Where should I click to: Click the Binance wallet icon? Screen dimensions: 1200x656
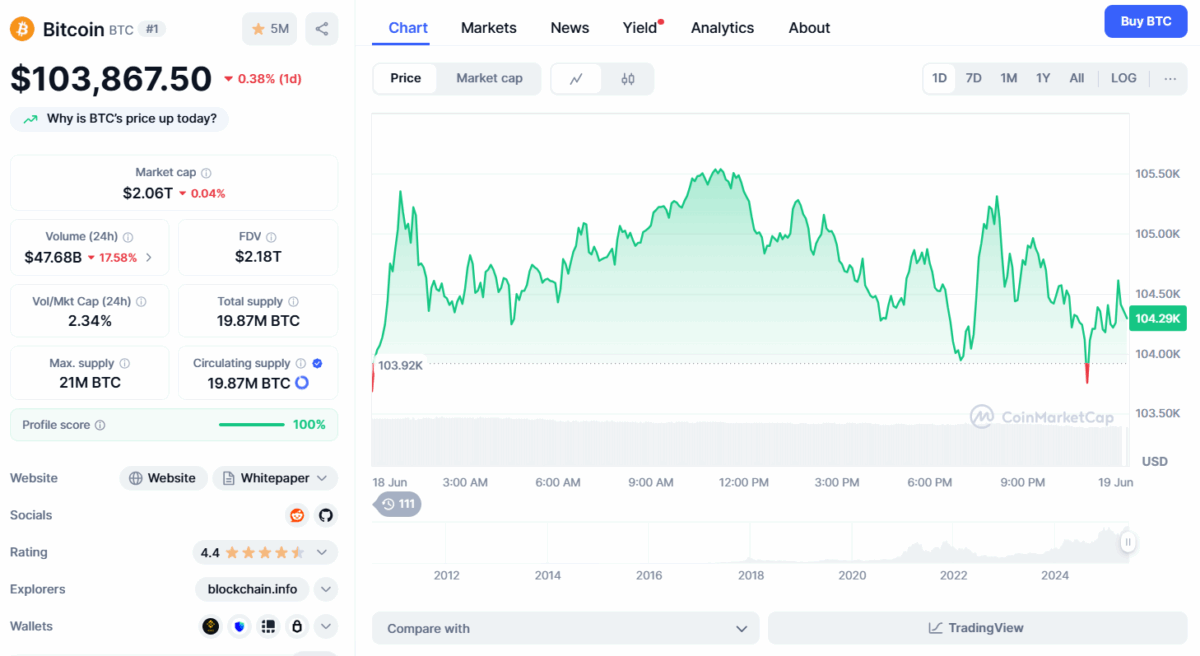[x=210, y=627]
